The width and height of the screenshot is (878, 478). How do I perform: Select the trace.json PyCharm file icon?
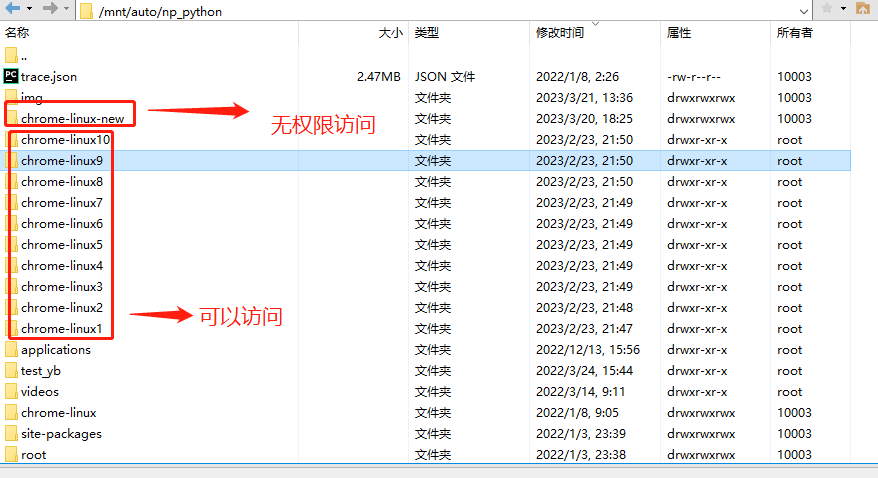(x=11, y=76)
